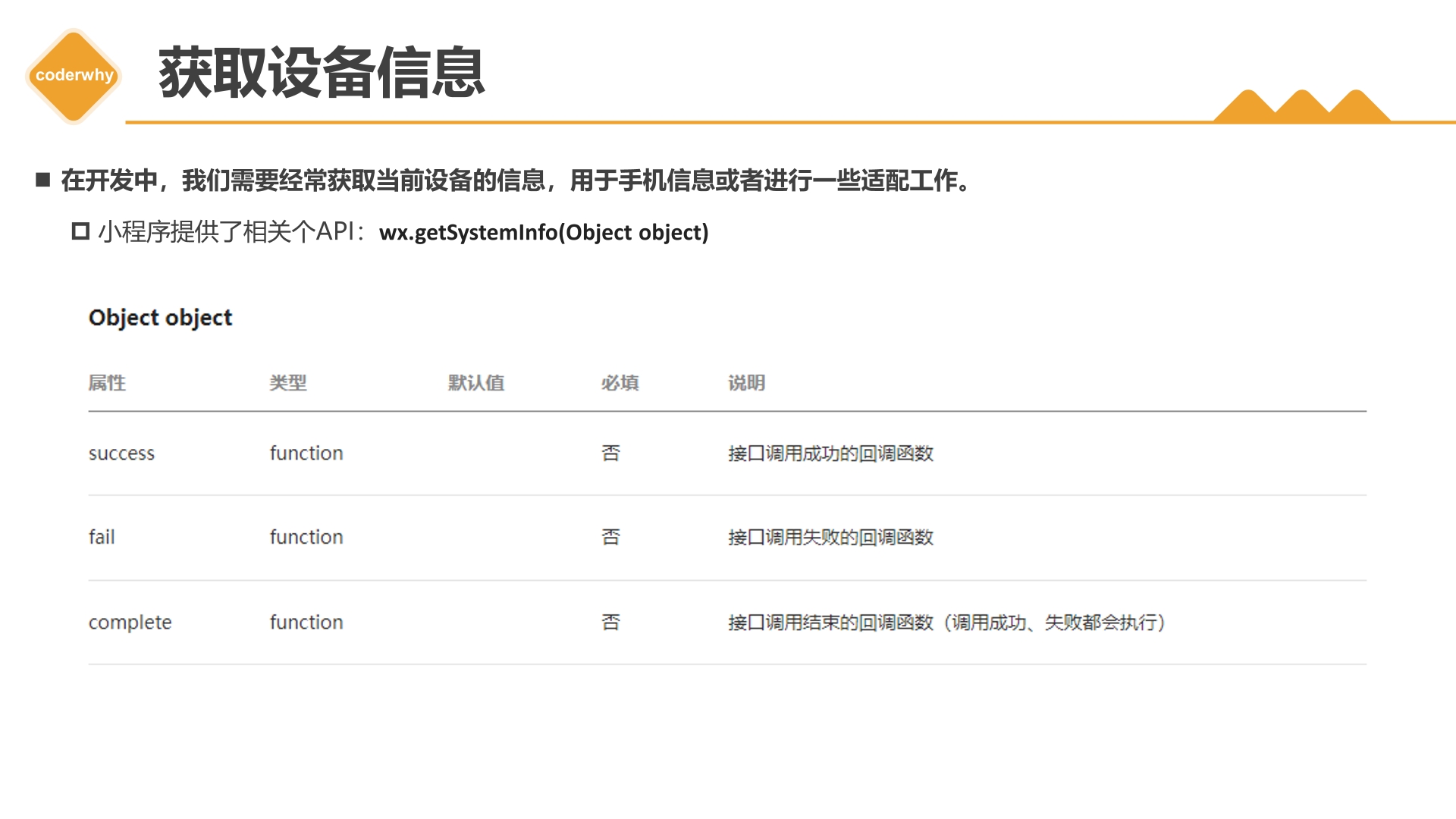The width and height of the screenshot is (1456, 819).
Task: Click 否 in the fail row
Action: tap(611, 537)
